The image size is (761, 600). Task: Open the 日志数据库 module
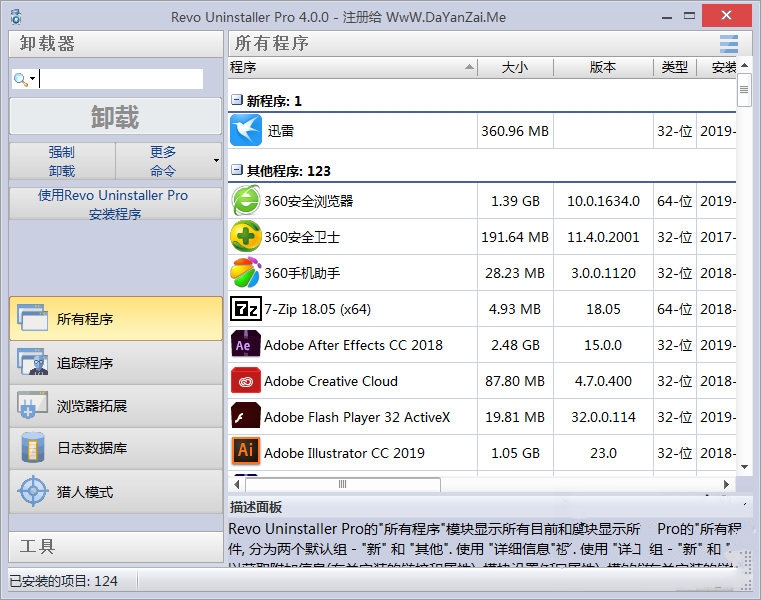pyautogui.click(x=116, y=448)
